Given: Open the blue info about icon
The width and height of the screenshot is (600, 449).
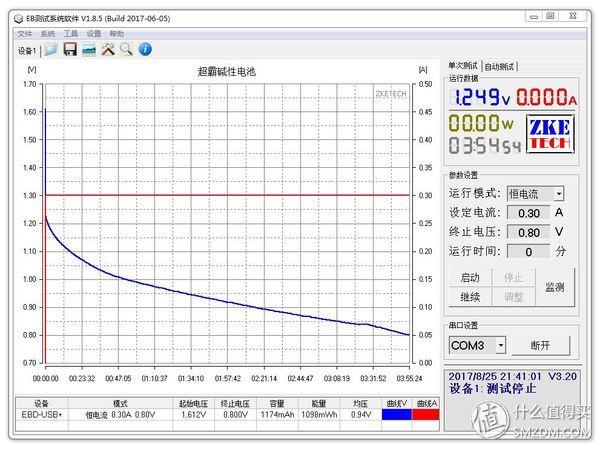Looking at the screenshot, I should click(145, 49).
